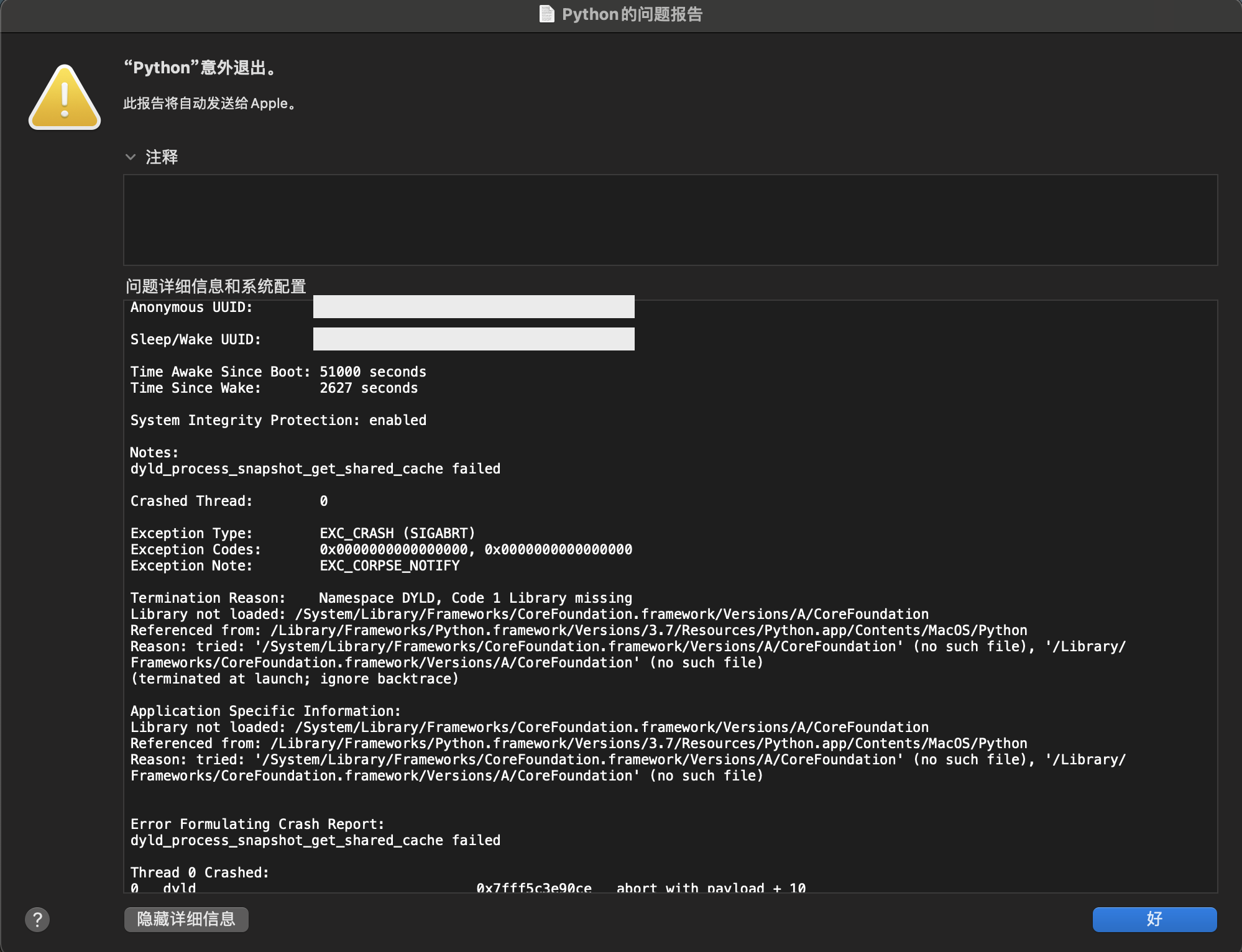Confirm with the blue 好 button

point(1154,919)
